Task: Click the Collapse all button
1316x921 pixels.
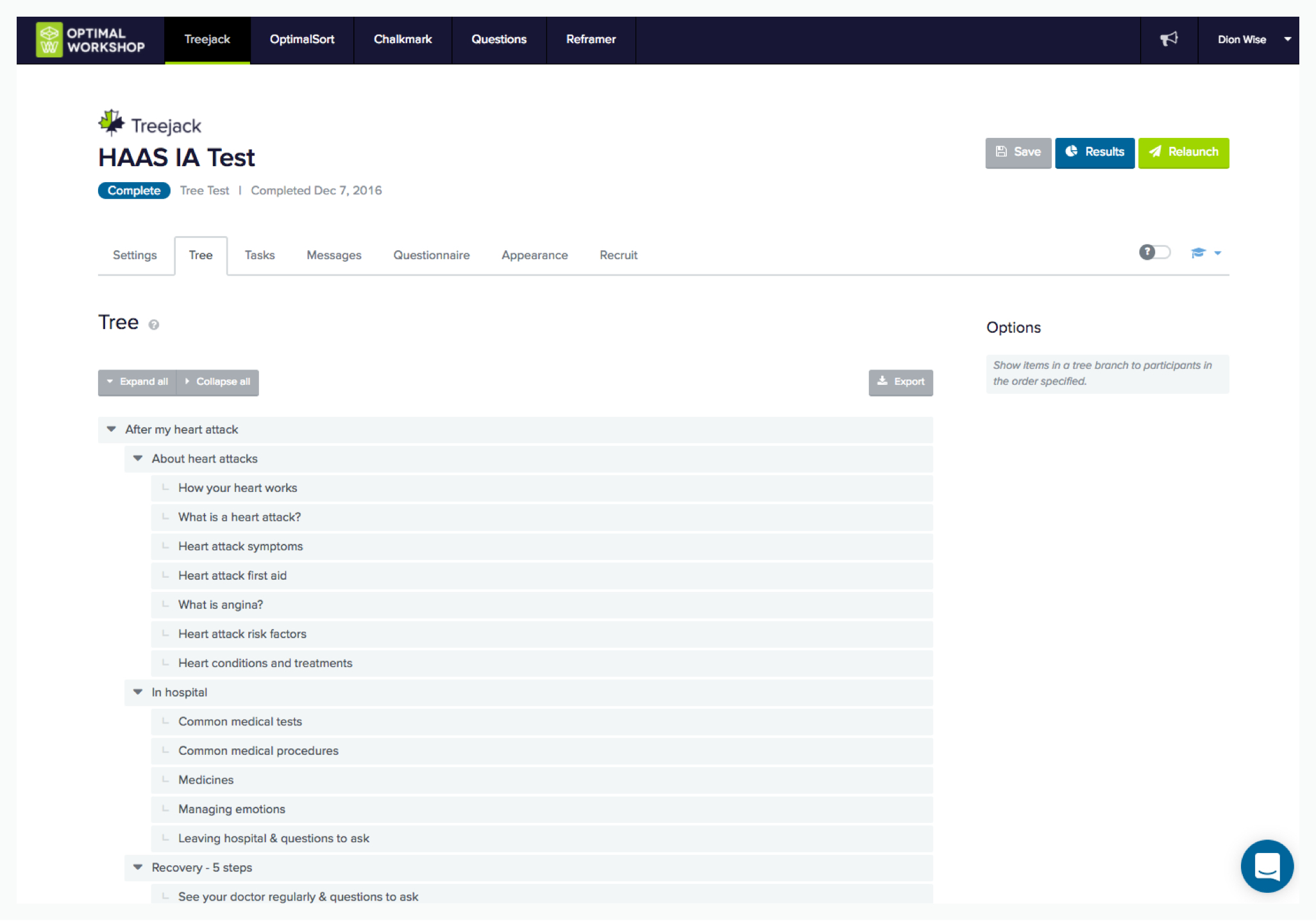Action: click(217, 382)
